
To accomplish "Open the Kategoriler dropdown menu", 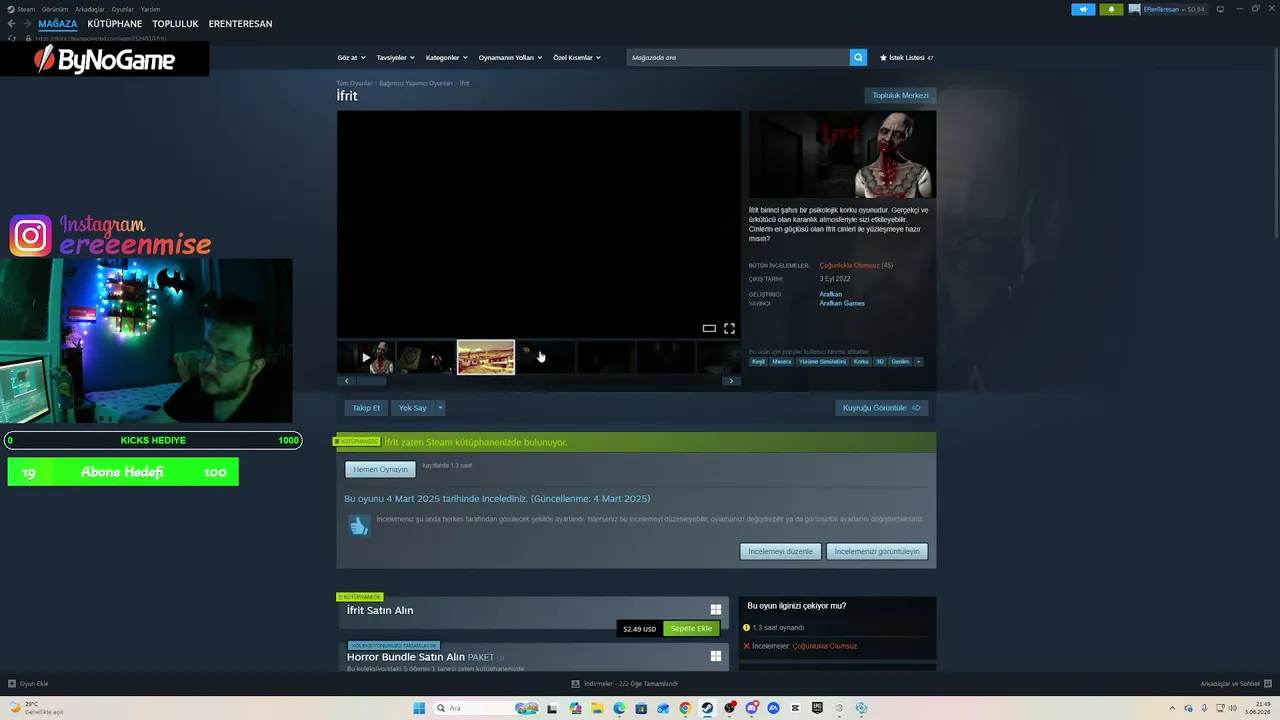I will point(447,58).
